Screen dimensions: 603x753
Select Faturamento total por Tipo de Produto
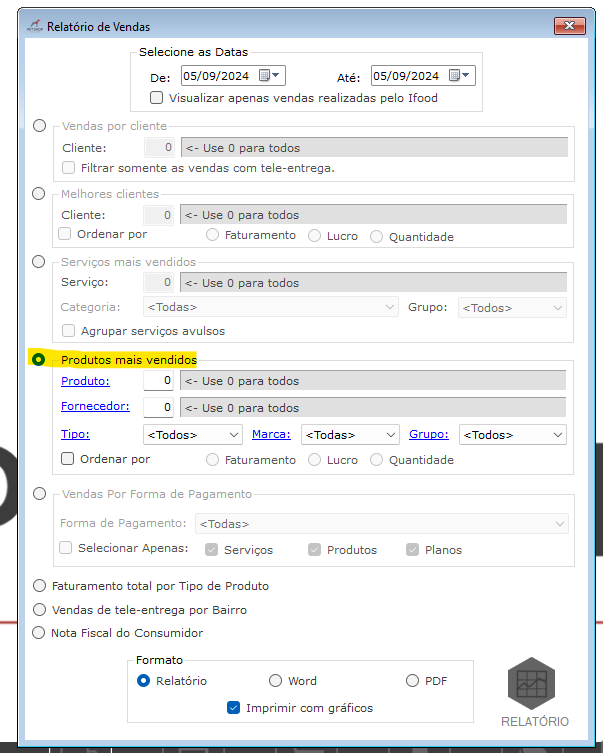[39, 586]
